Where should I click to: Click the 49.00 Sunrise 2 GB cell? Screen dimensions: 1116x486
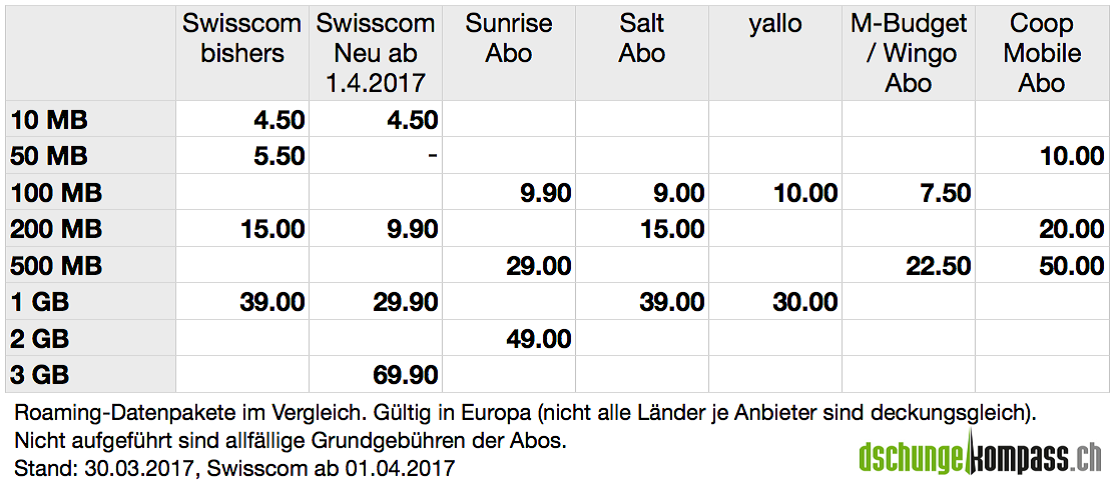[x=538, y=339]
